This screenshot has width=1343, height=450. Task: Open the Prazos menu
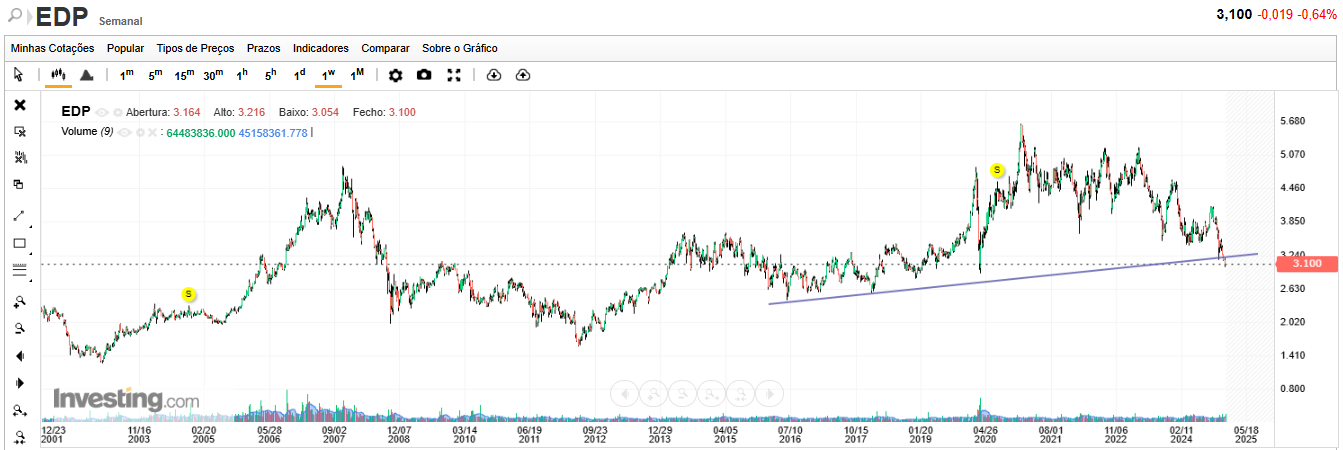263,48
